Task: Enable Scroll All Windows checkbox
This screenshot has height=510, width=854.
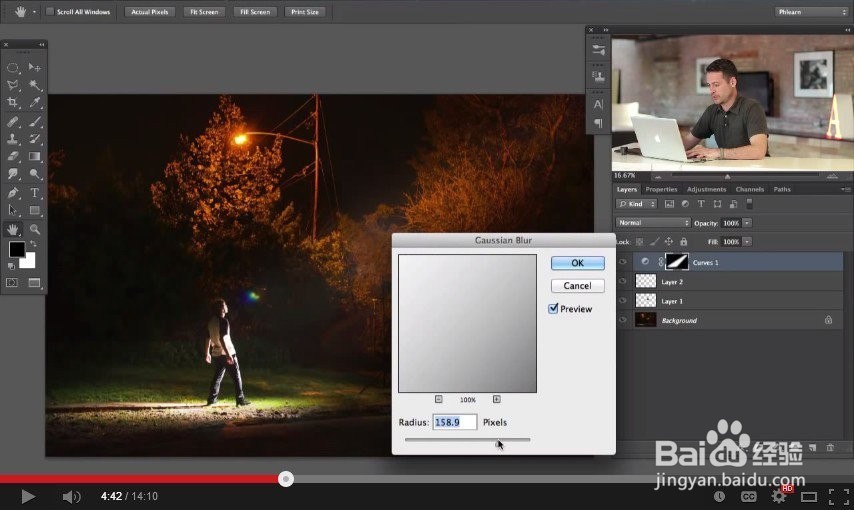Action: point(50,11)
